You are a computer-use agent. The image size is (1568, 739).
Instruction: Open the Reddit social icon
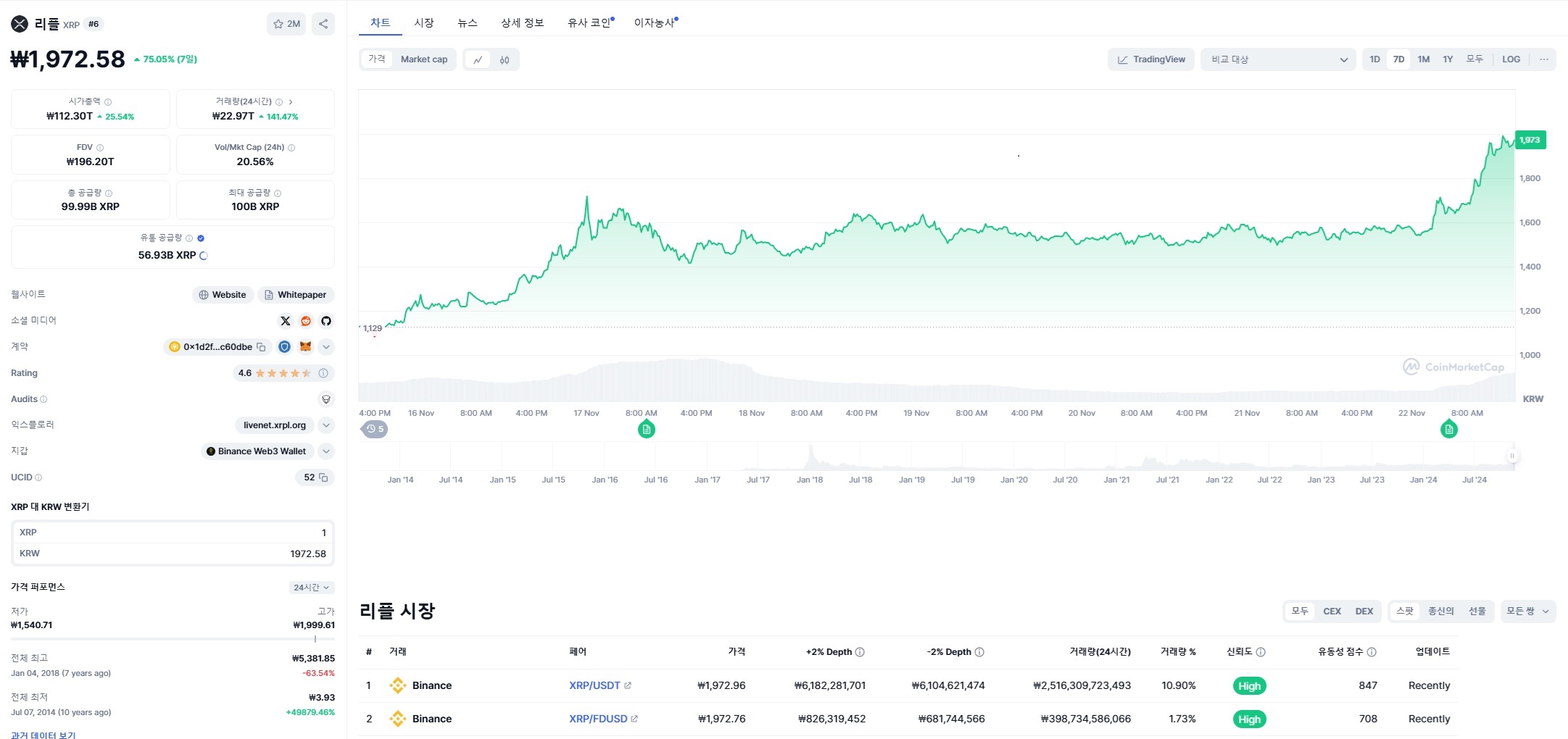pyautogui.click(x=306, y=321)
